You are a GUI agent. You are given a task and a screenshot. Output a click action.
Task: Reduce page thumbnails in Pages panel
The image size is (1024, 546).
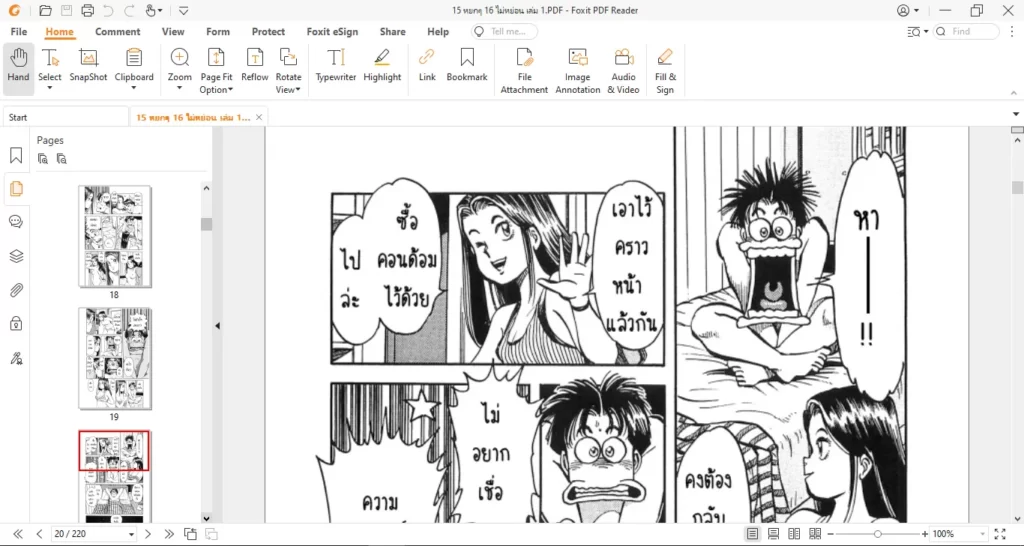pos(61,159)
